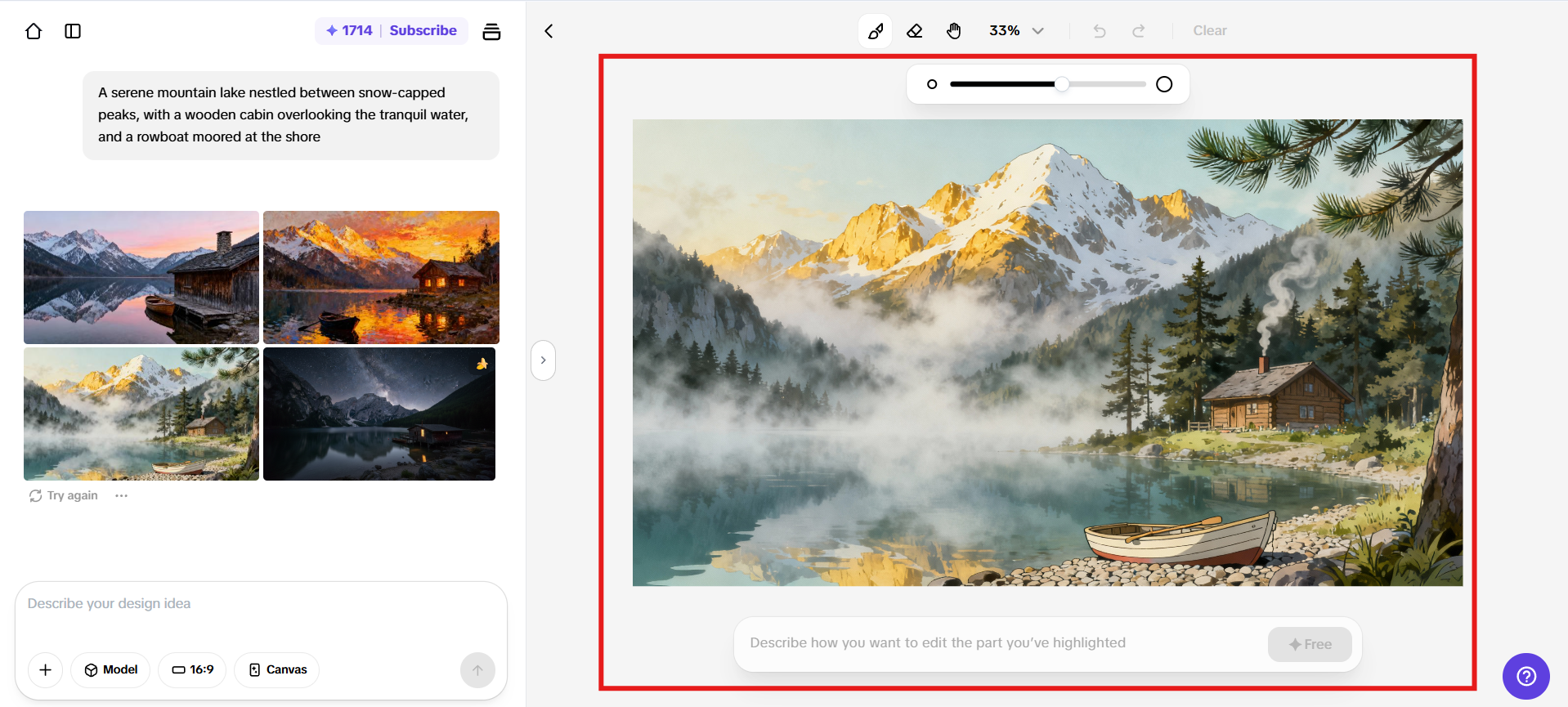Open the orange painted sunset thumbnail
The image size is (1568, 707).
point(381,277)
